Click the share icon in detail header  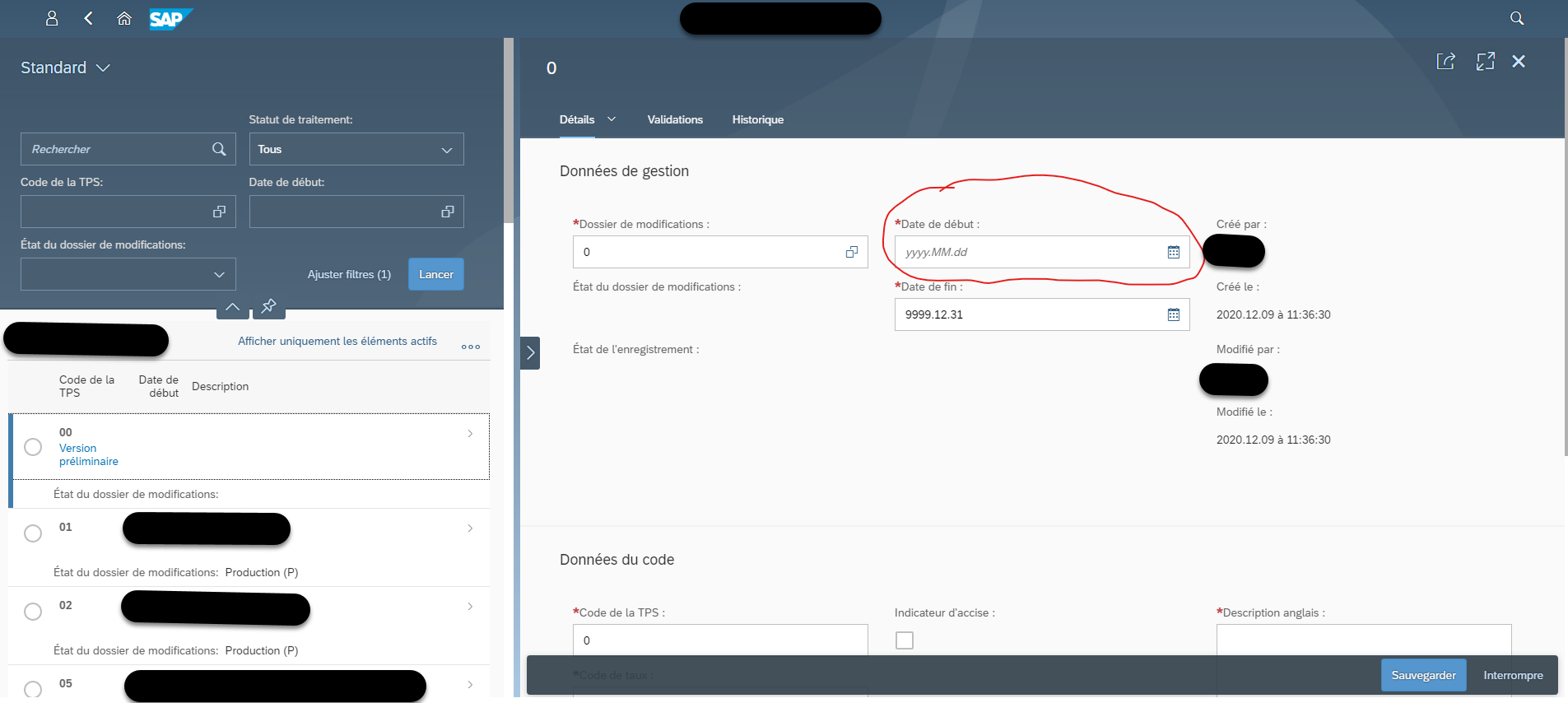(1446, 61)
